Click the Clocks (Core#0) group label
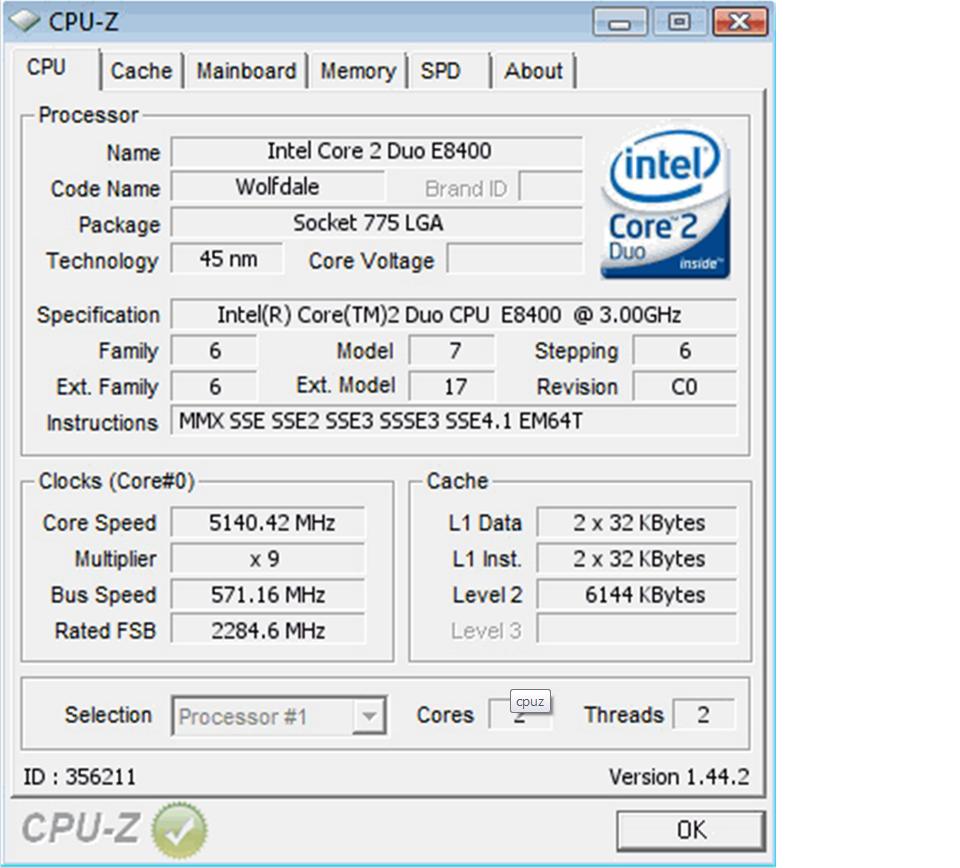This screenshot has height=868, width=960. (116, 481)
